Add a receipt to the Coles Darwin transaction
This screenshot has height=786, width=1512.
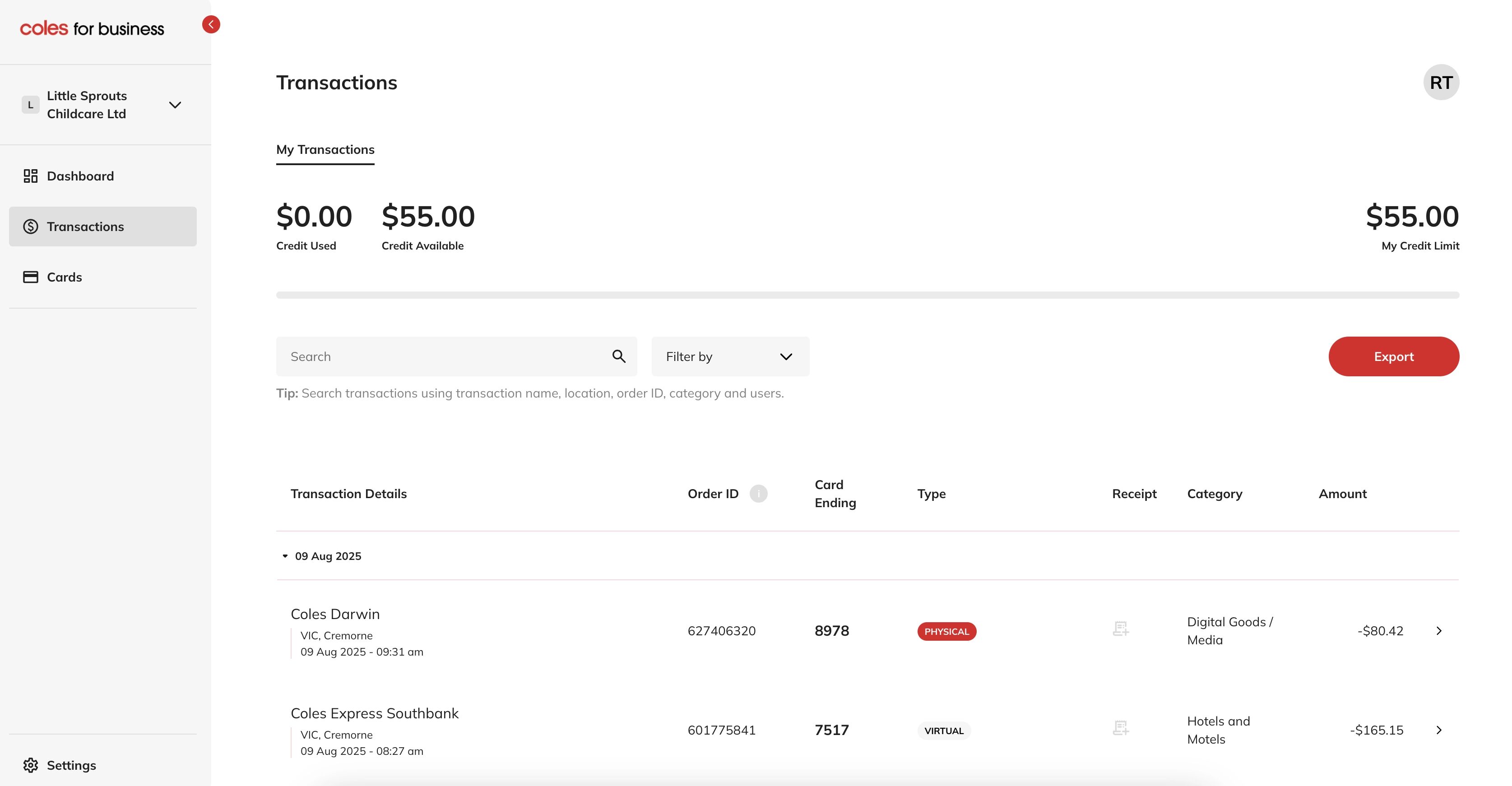[1121, 629]
